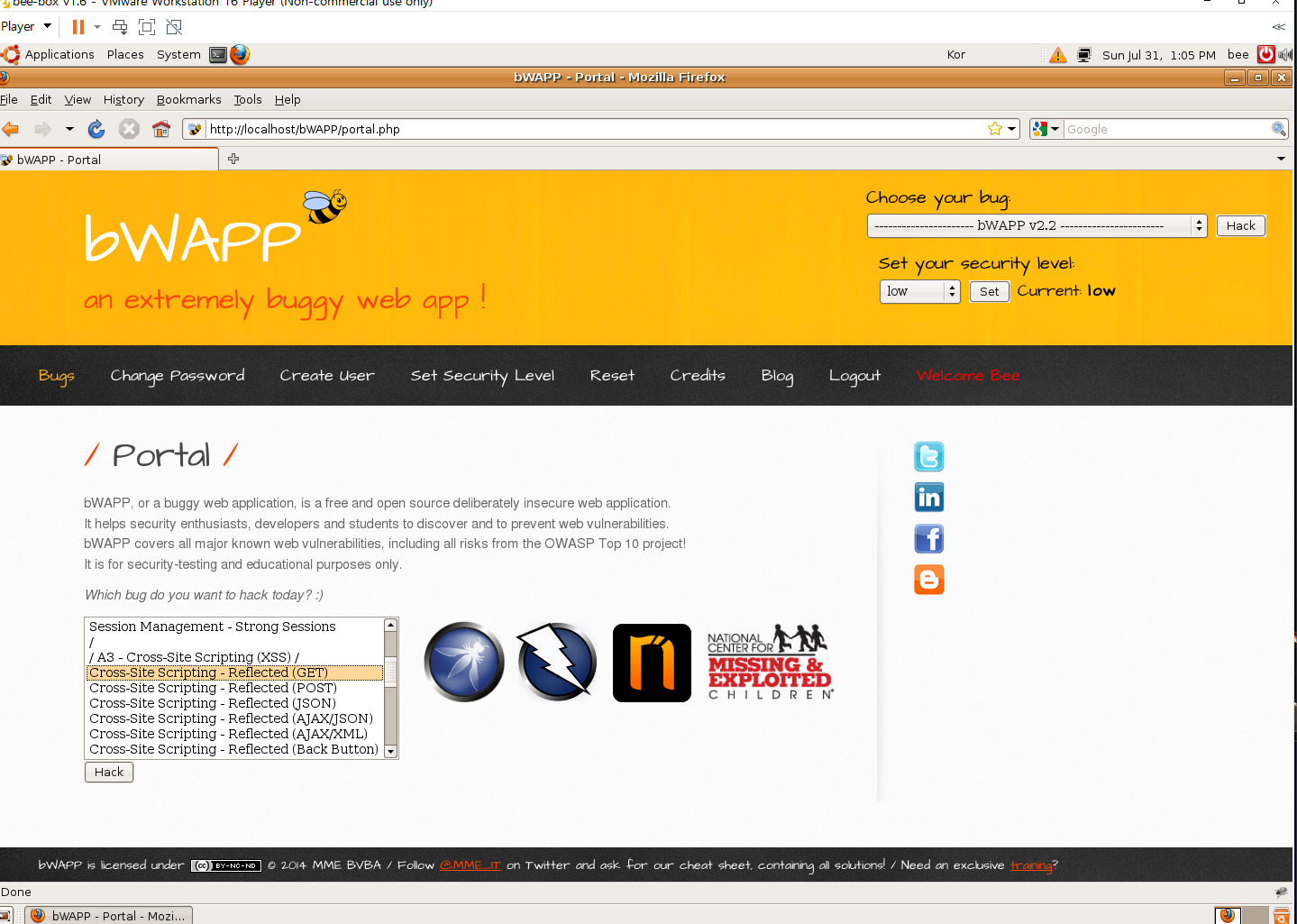Click the orange Netsparker logo
Viewport: 1297px width, 924px height.
652,663
